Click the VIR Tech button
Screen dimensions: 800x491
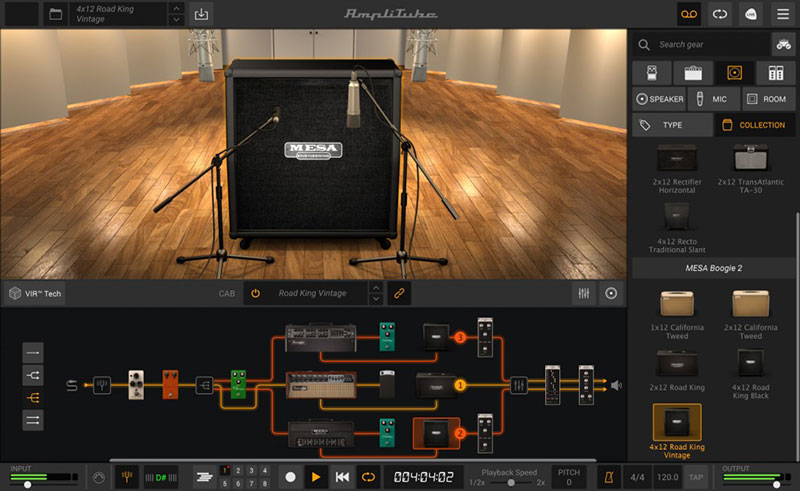[x=35, y=293]
